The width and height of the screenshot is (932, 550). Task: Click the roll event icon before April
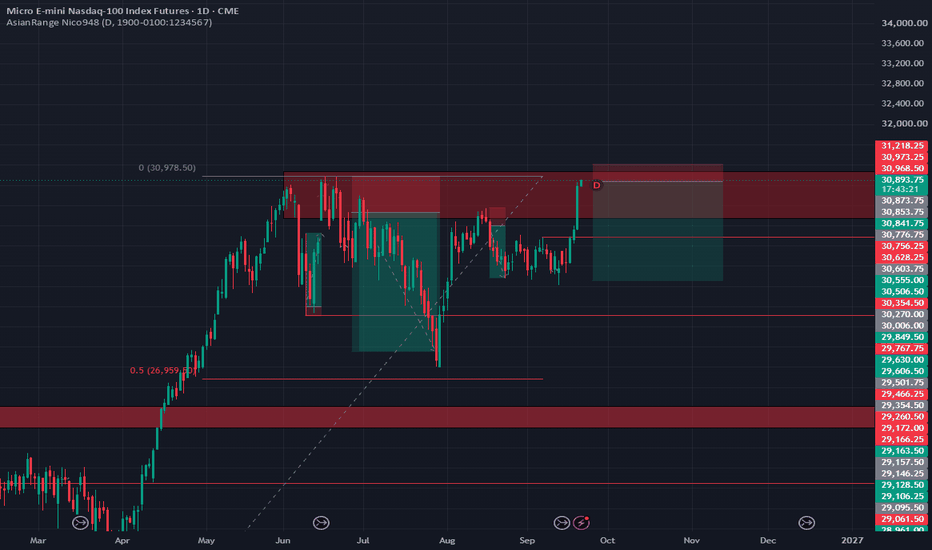click(x=80, y=523)
